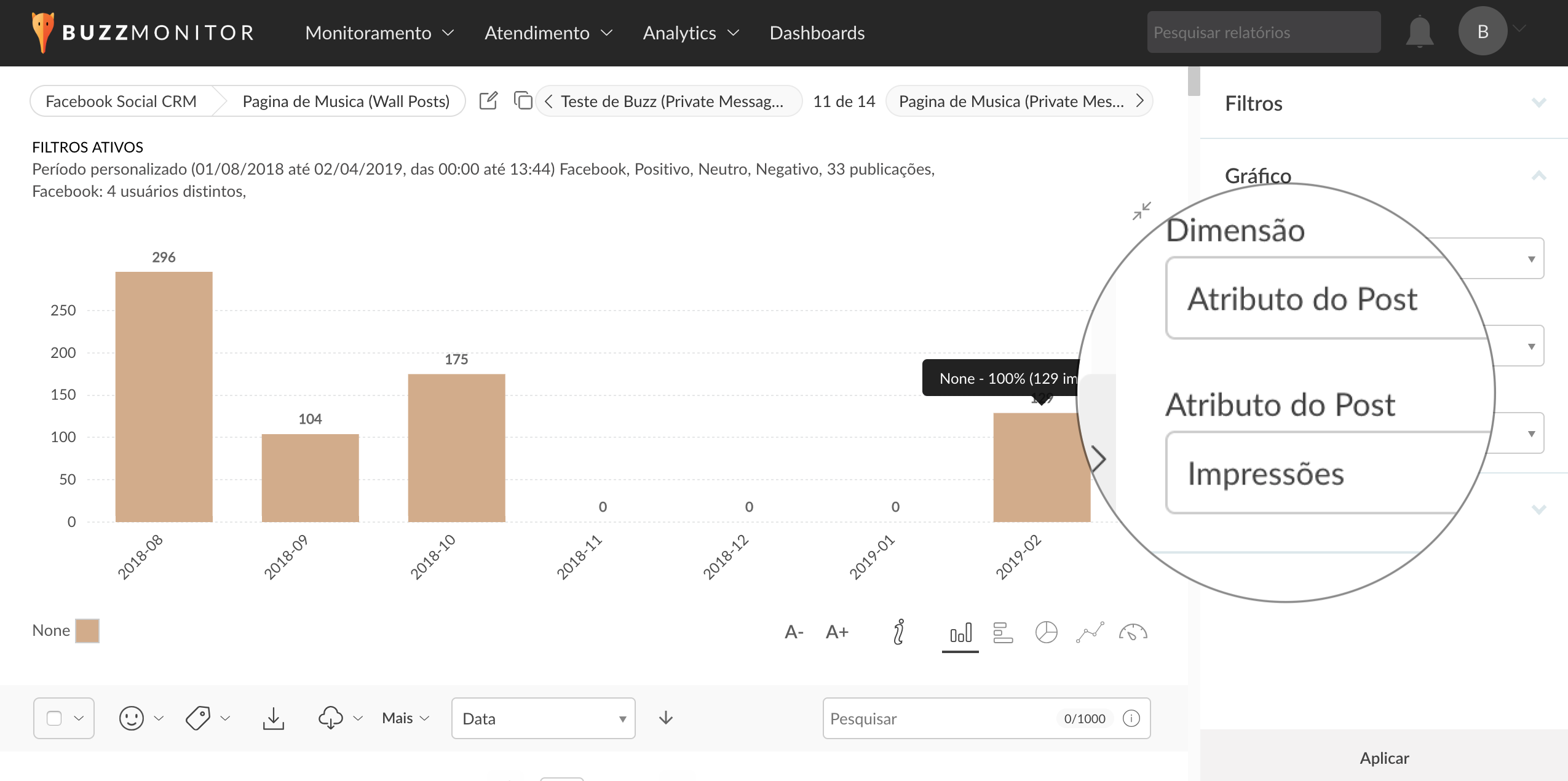Image resolution: width=1568 pixels, height=781 pixels.
Task: Collapse the chart fullscreen arrows
Action: pos(1142,211)
